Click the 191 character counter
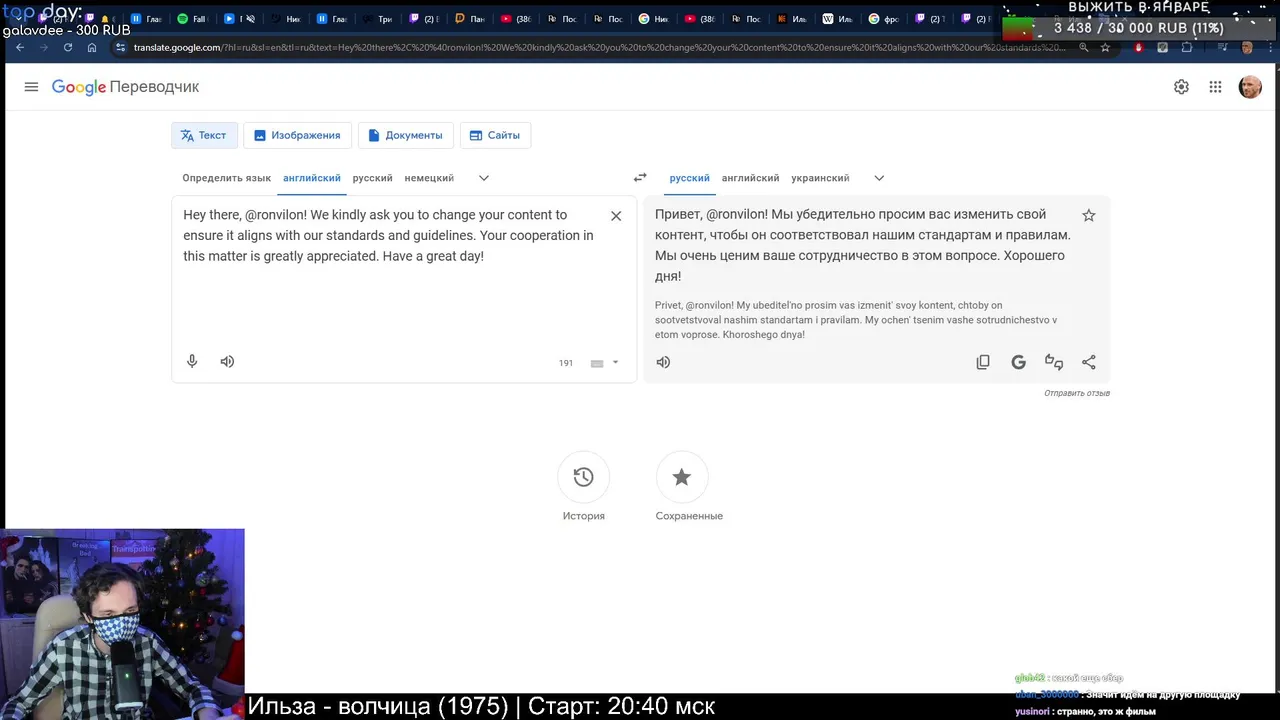 (566, 363)
